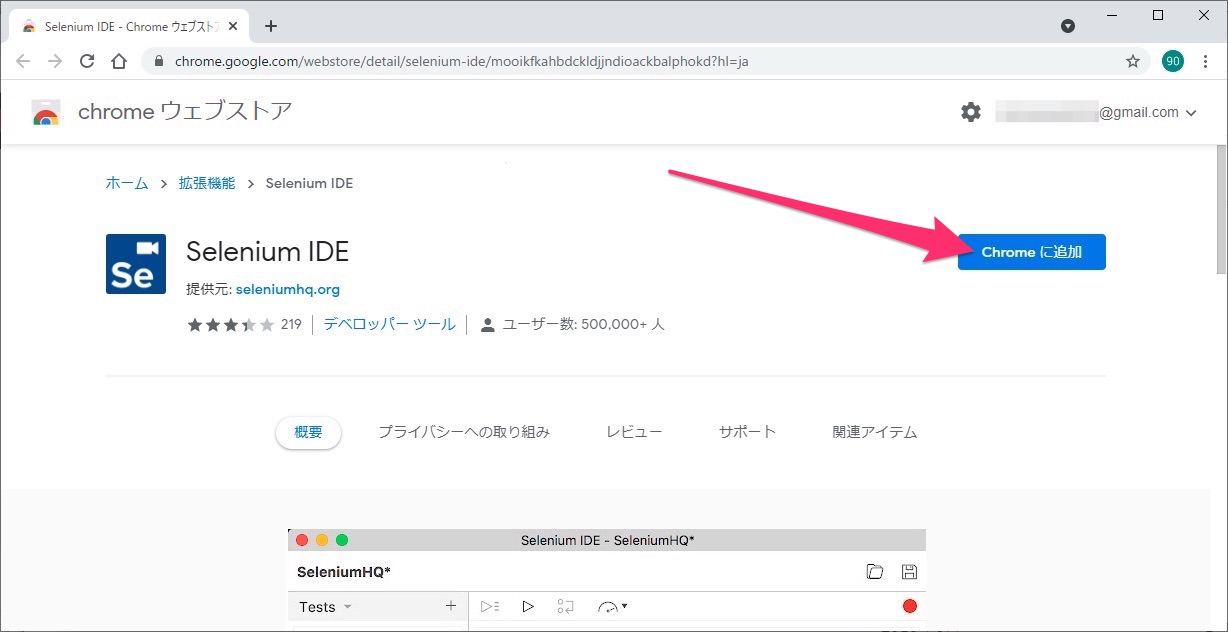This screenshot has height=632, width=1228.
Task: Switch to the レビュー tab
Action: [633, 432]
